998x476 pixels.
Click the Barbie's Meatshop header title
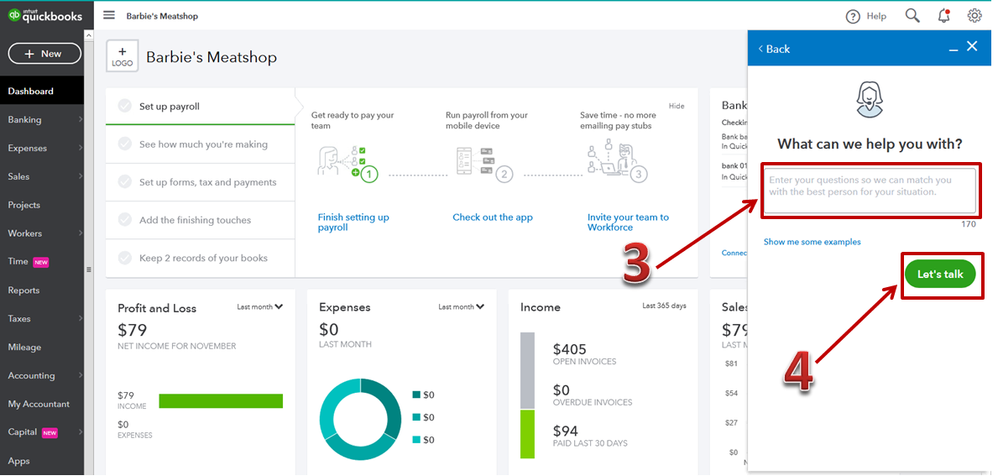(x=211, y=57)
